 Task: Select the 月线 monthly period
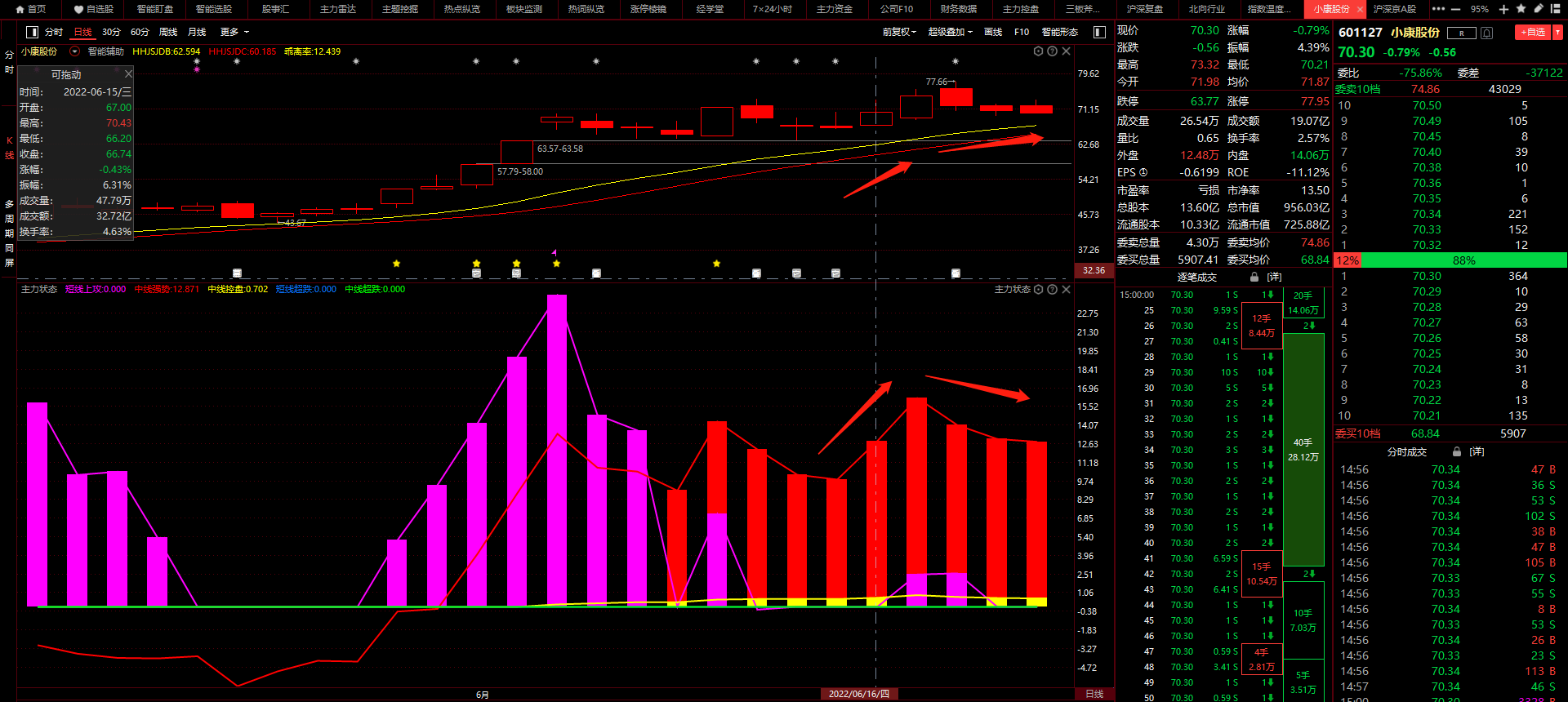click(x=197, y=32)
